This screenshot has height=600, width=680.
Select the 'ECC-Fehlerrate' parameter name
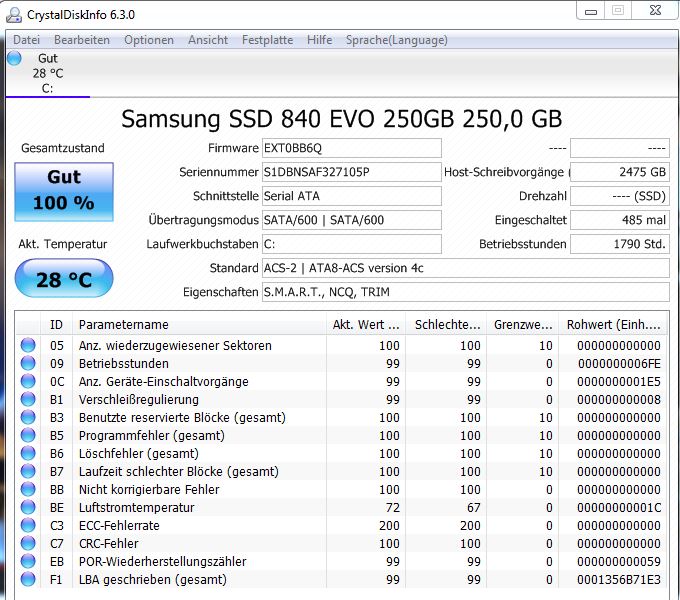click(x=119, y=525)
